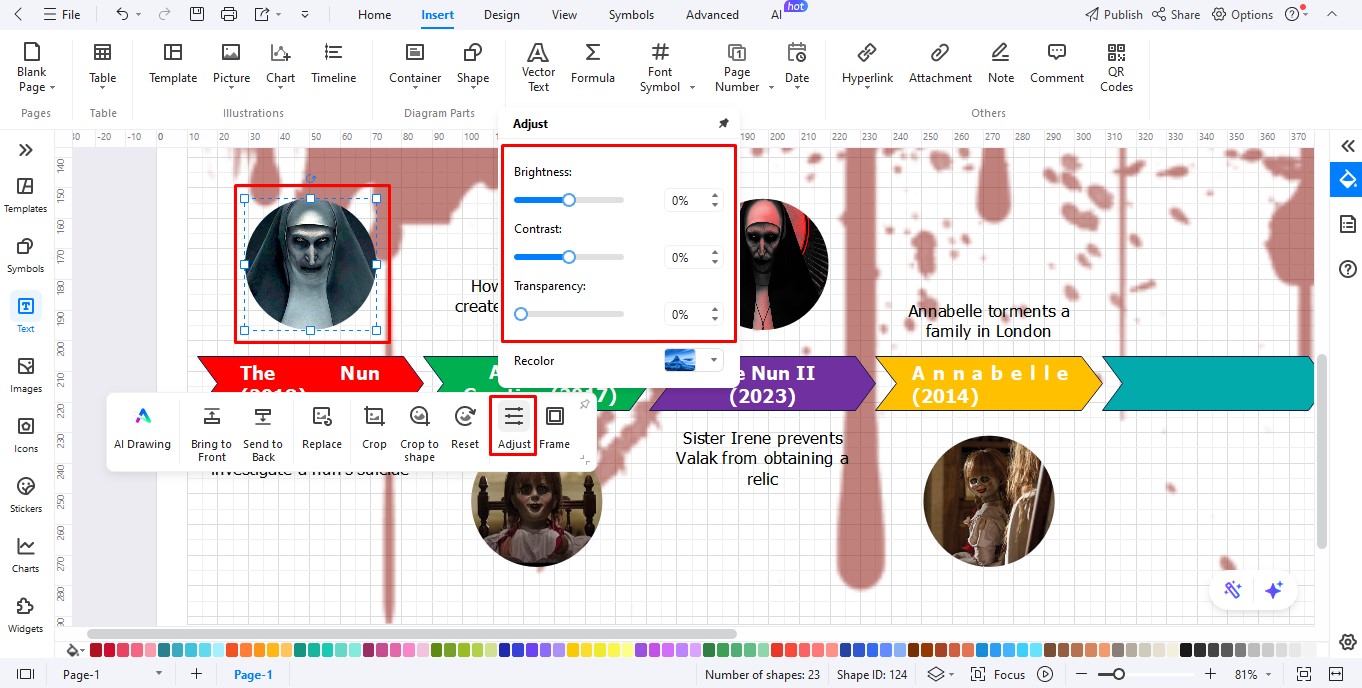This screenshot has height=688, width=1362.
Task: Insert a Comment
Action: click(1057, 64)
